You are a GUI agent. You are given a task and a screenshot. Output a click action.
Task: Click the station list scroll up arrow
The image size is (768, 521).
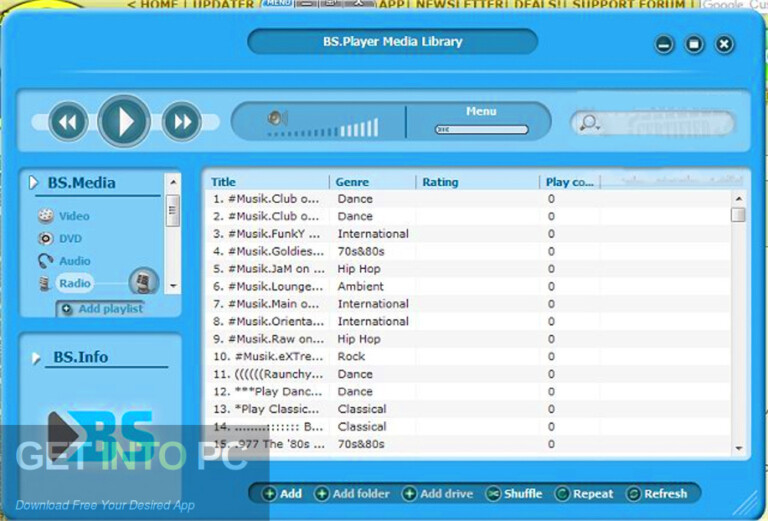pyautogui.click(x=739, y=198)
